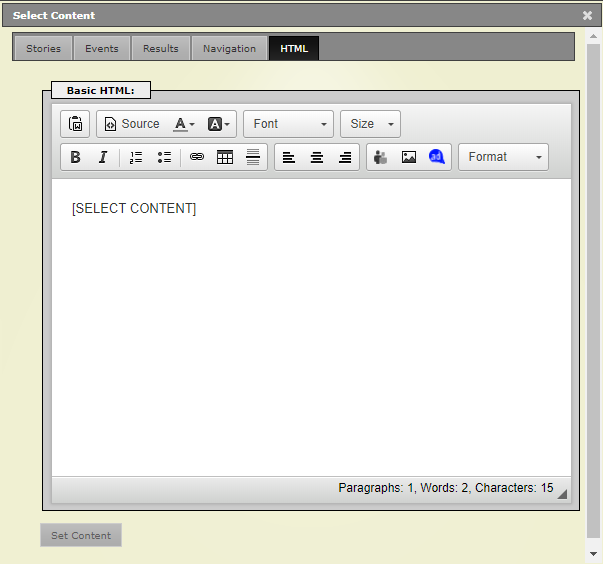
Task: Expand the Size dropdown
Action: [370, 124]
